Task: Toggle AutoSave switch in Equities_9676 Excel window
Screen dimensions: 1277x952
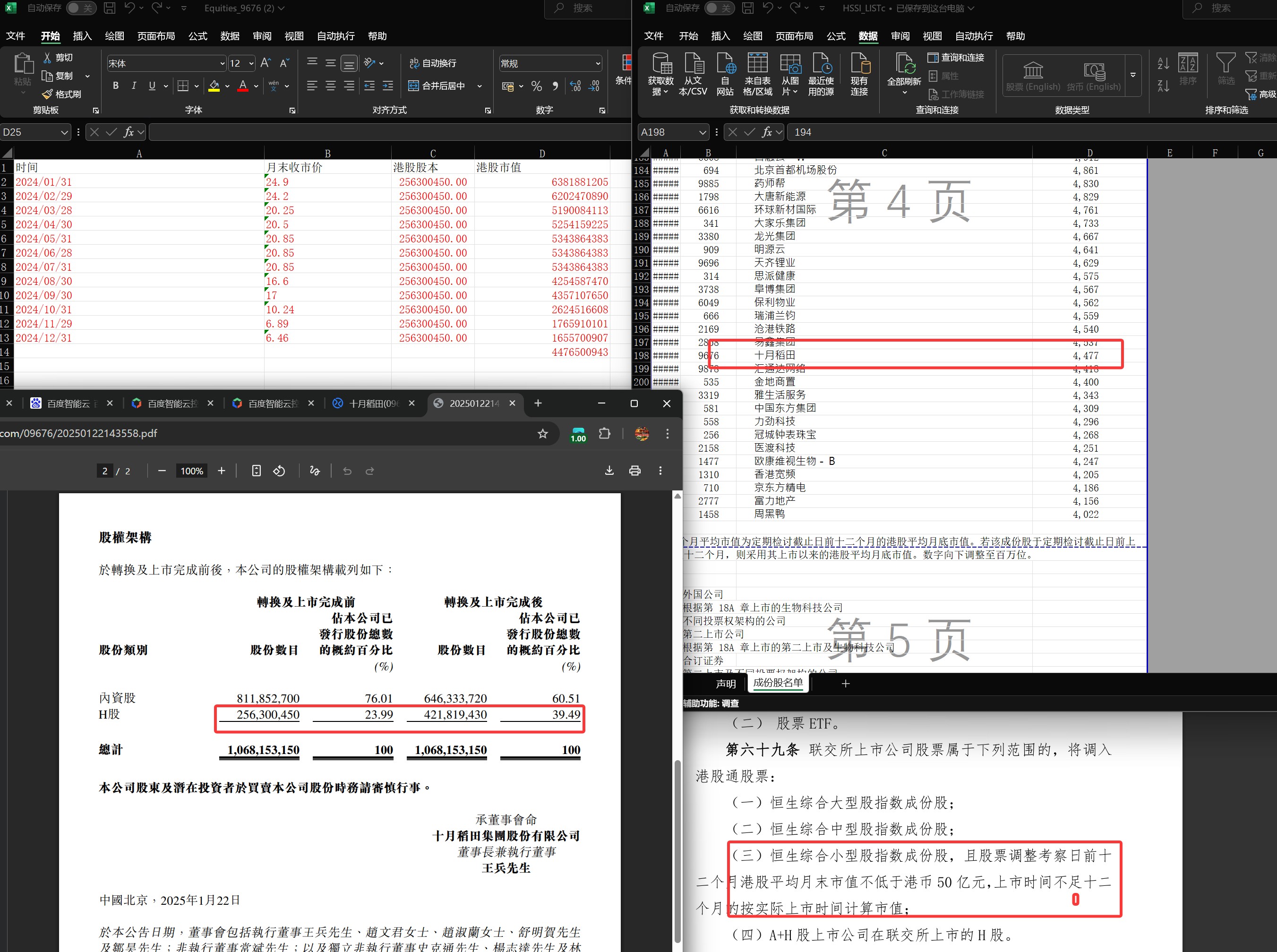Action: [x=81, y=8]
